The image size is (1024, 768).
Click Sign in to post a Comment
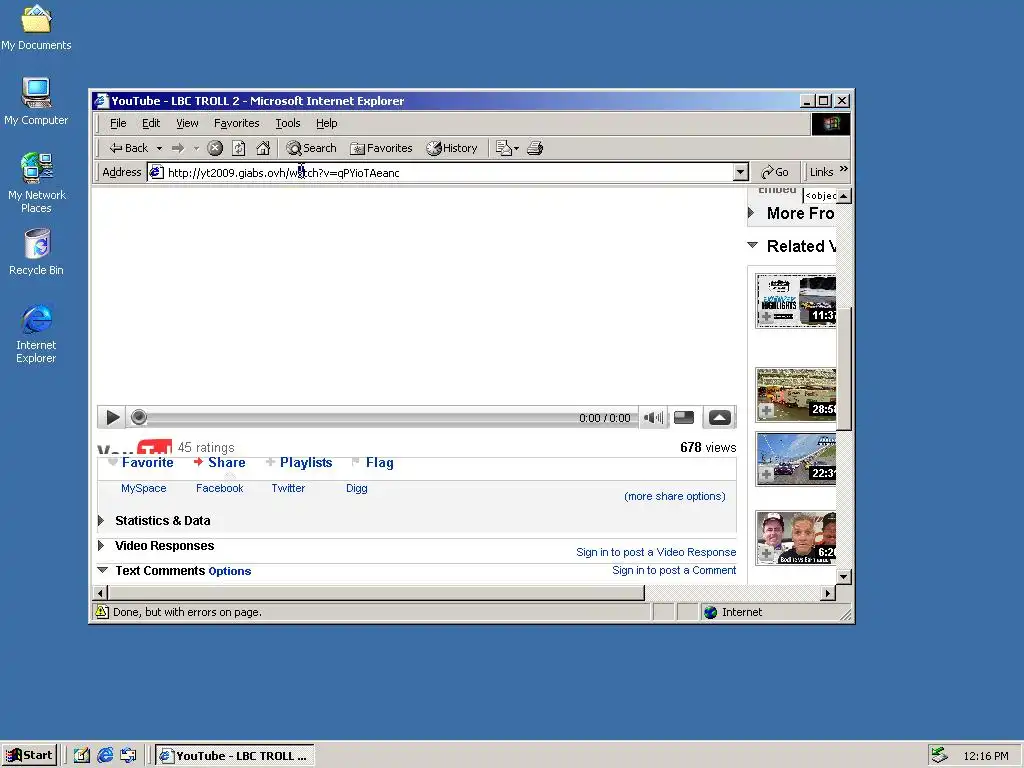[x=674, y=570]
